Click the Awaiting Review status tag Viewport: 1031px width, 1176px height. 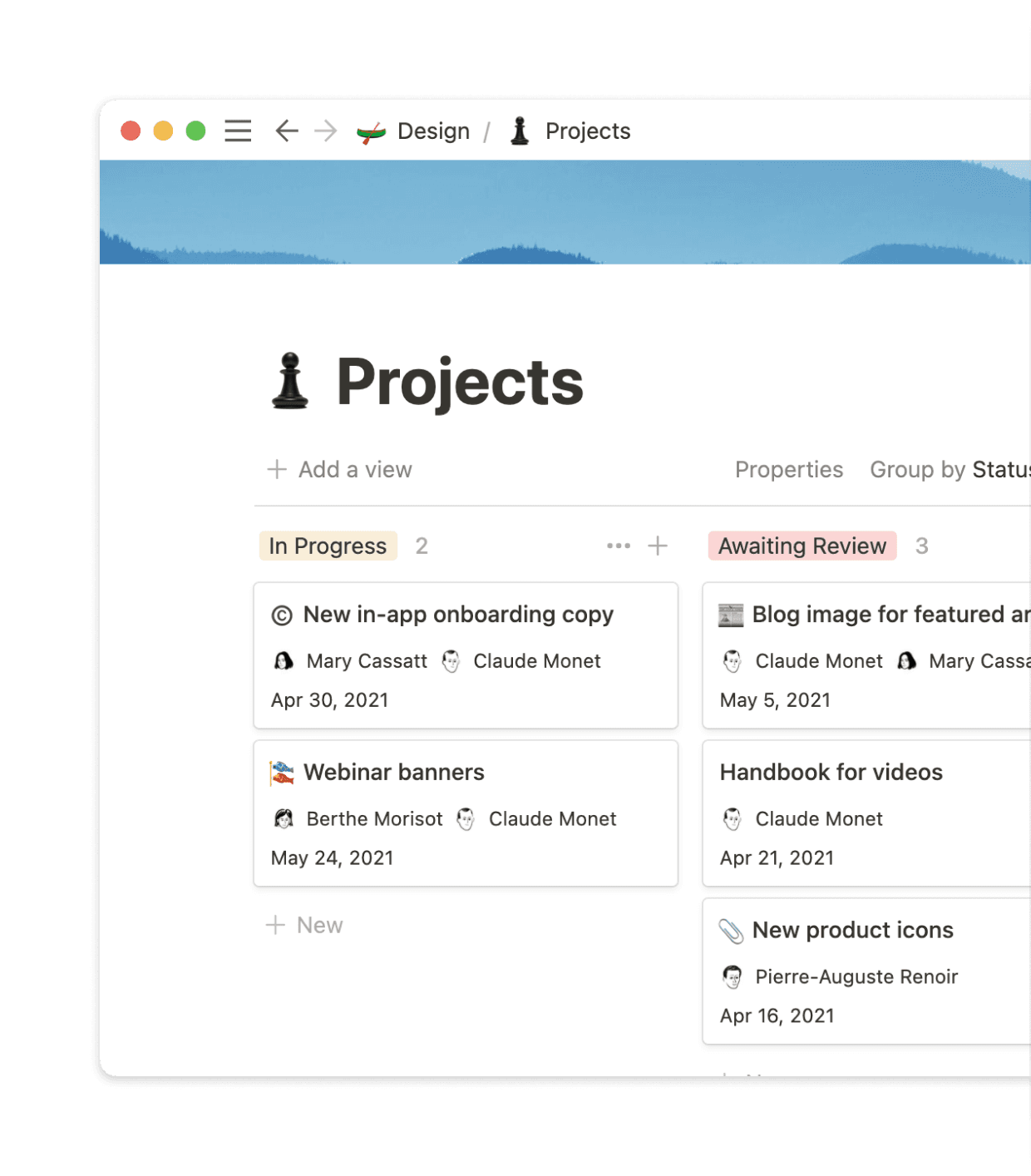tap(801, 546)
